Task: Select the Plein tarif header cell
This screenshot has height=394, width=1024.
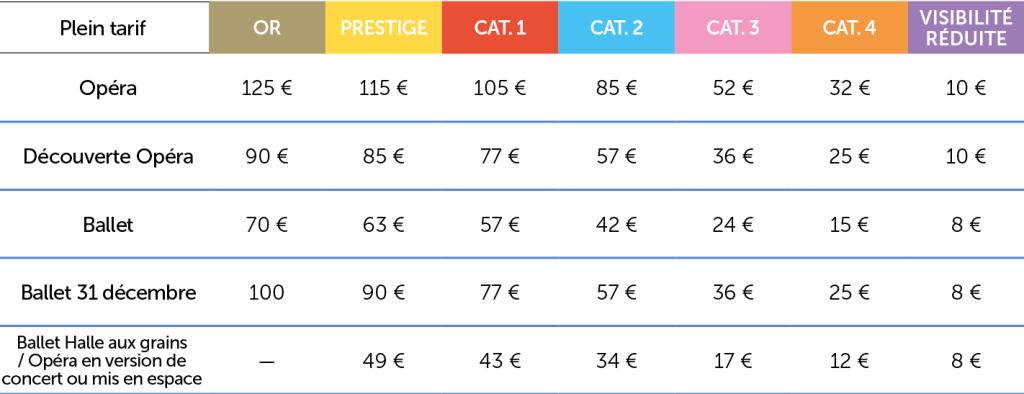Action: tap(104, 27)
